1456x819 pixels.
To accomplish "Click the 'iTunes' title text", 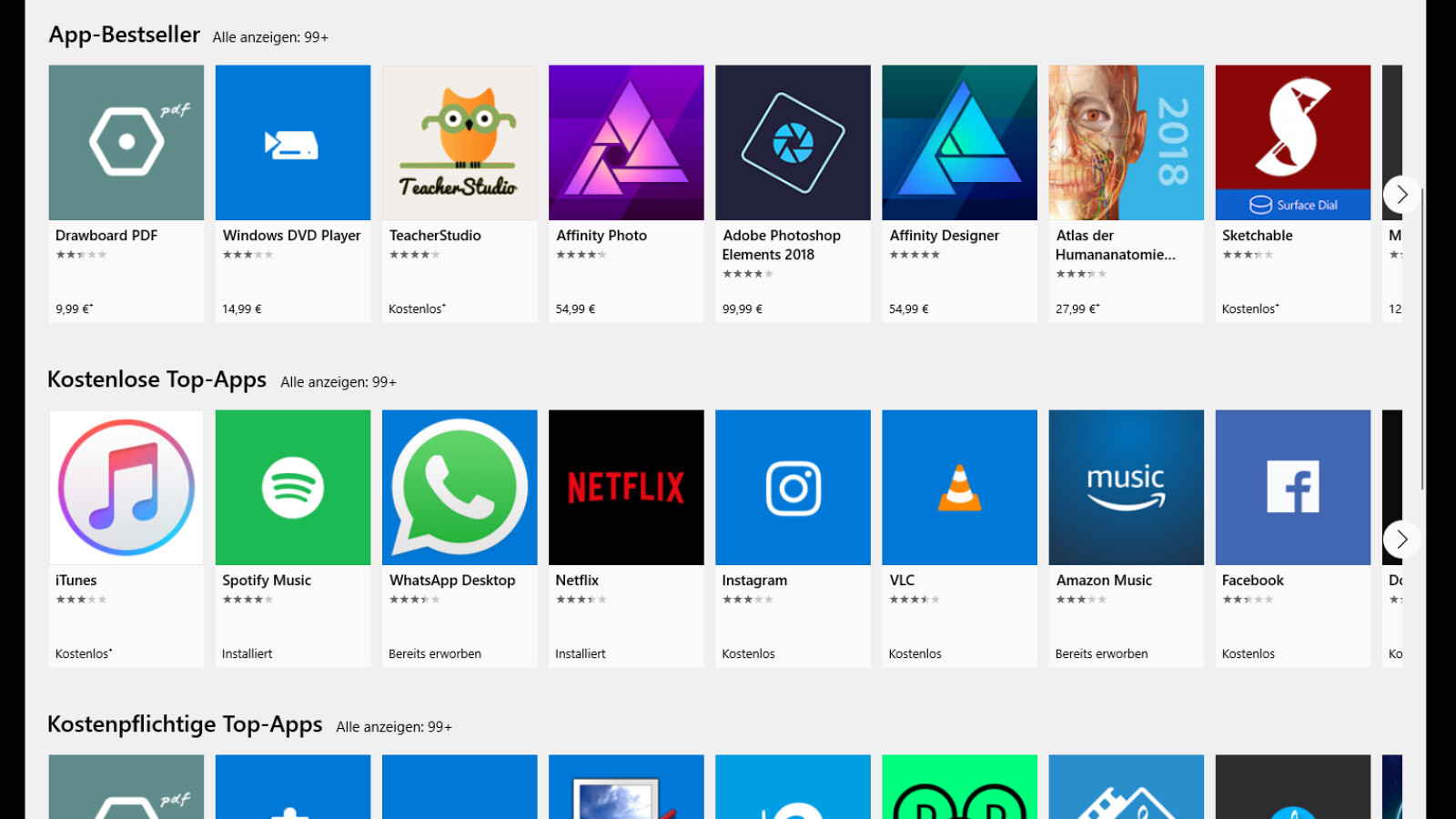I will pyautogui.click(x=76, y=581).
